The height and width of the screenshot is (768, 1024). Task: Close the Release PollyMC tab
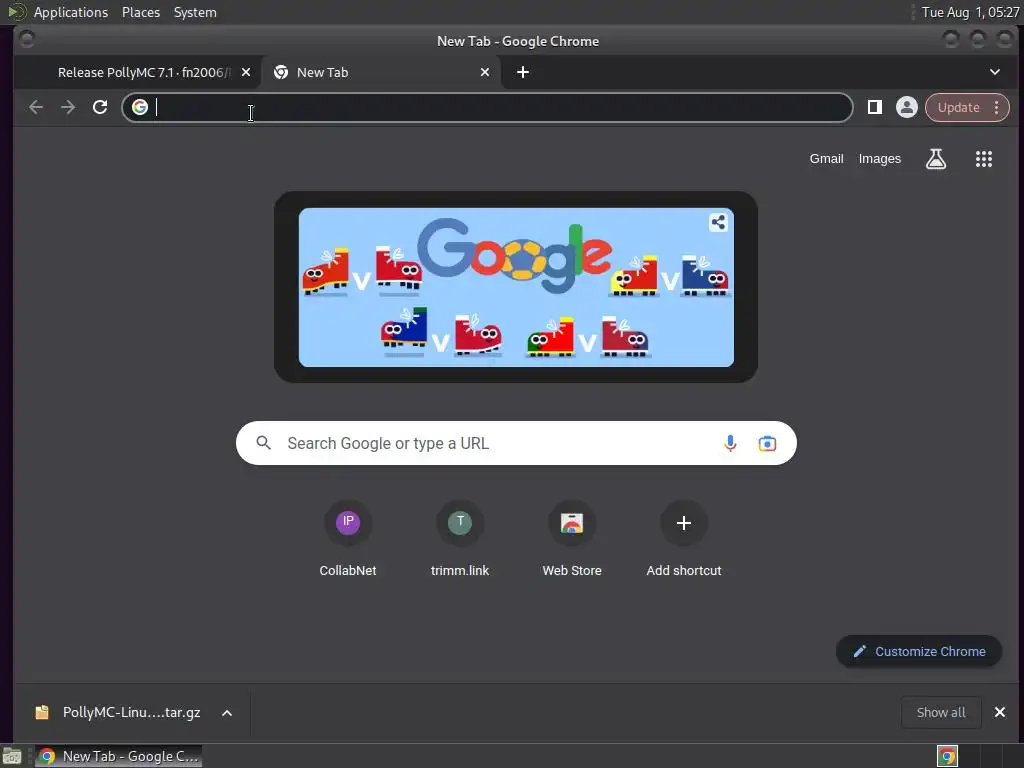[x=246, y=72]
